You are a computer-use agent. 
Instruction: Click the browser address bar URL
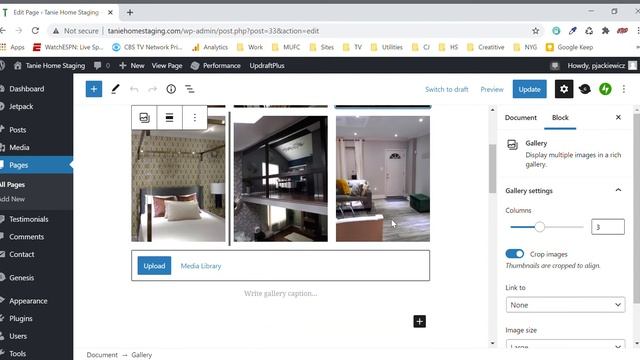213,31
